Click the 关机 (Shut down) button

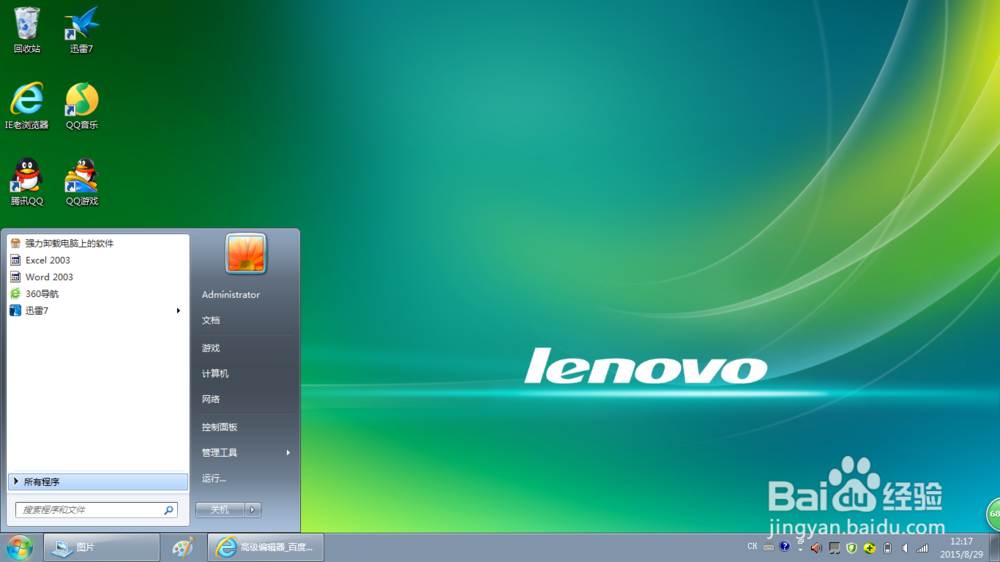pyautogui.click(x=220, y=510)
